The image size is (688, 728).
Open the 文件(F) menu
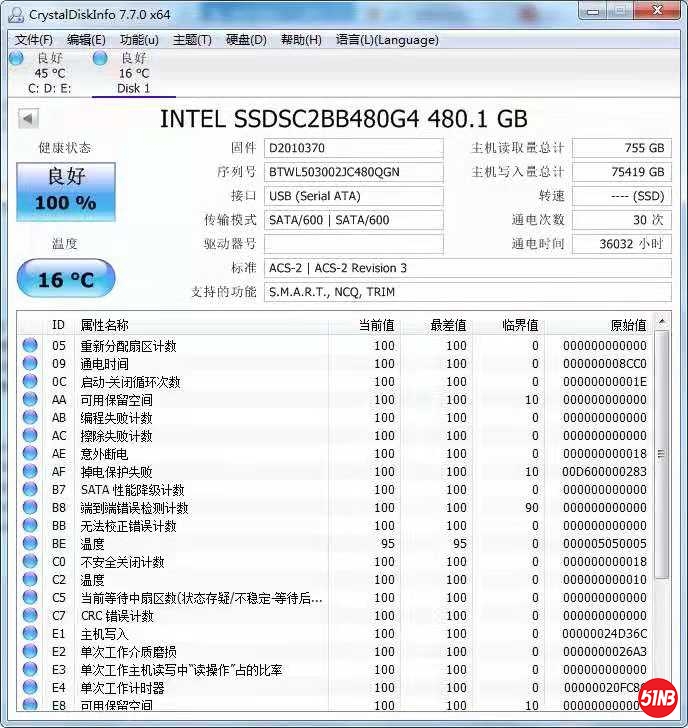tap(33, 40)
